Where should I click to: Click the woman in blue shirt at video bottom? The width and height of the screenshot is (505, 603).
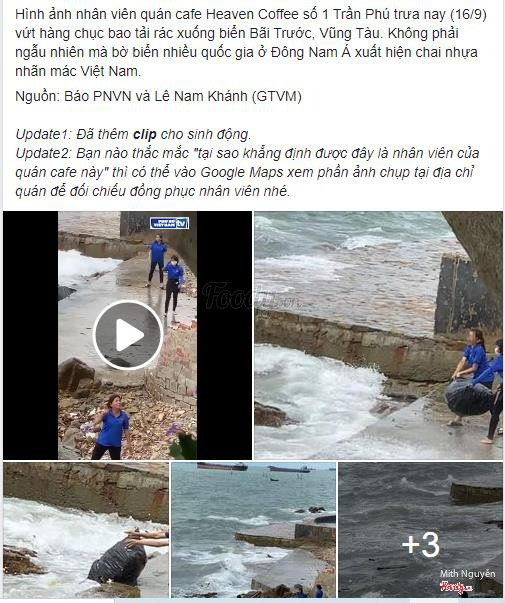click(x=111, y=428)
